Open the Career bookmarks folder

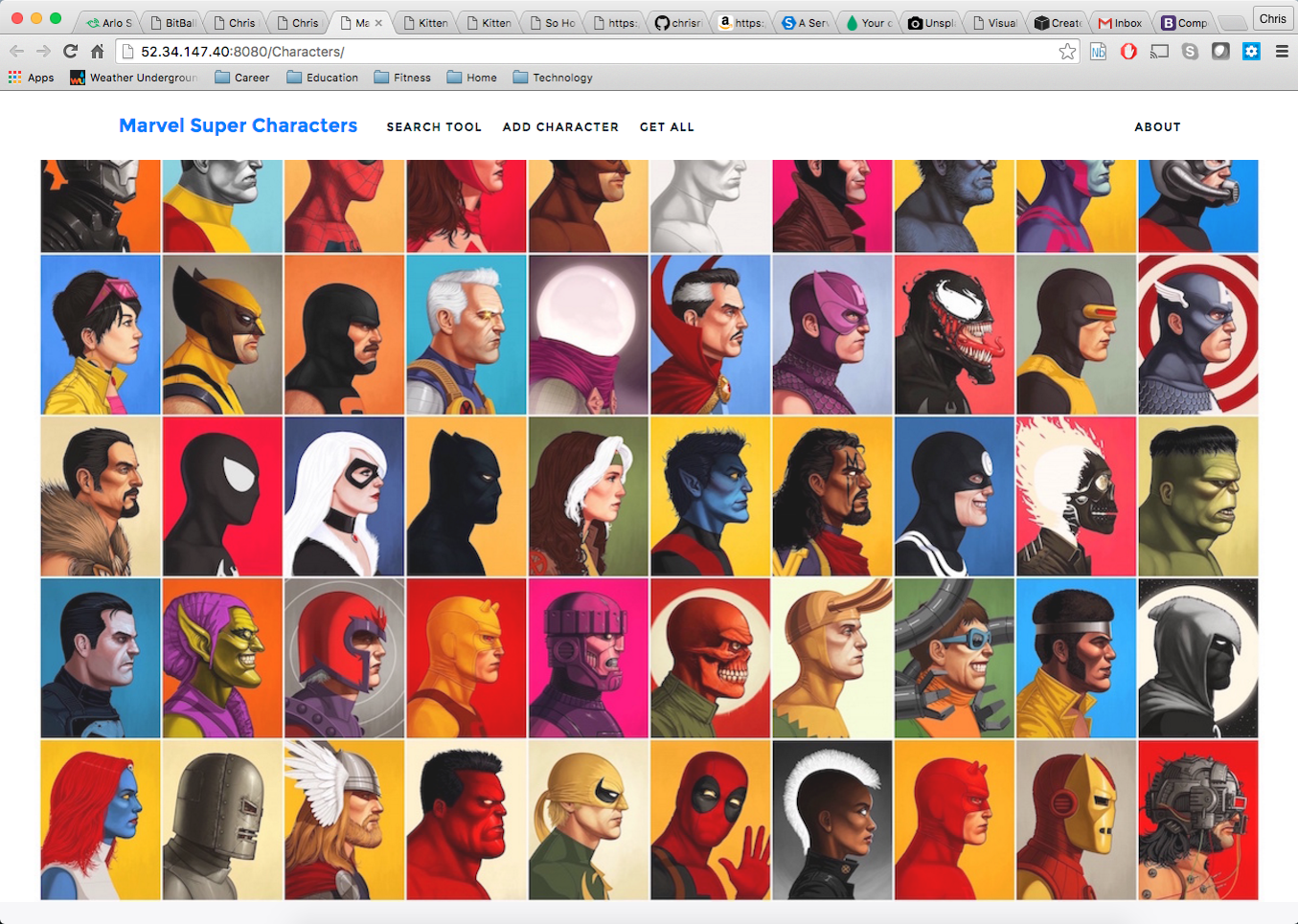(x=242, y=78)
